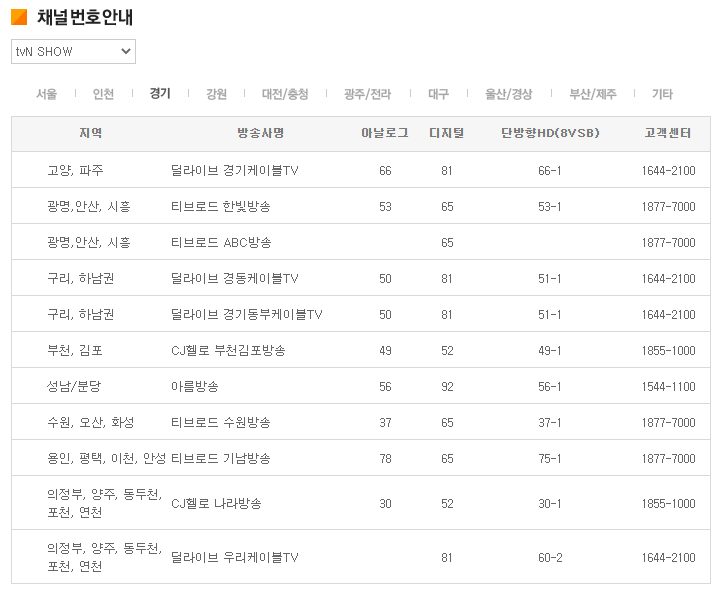This screenshot has height=592, width=722.
Task: Click the 49-1 HD channel cell
Action: coord(550,351)
